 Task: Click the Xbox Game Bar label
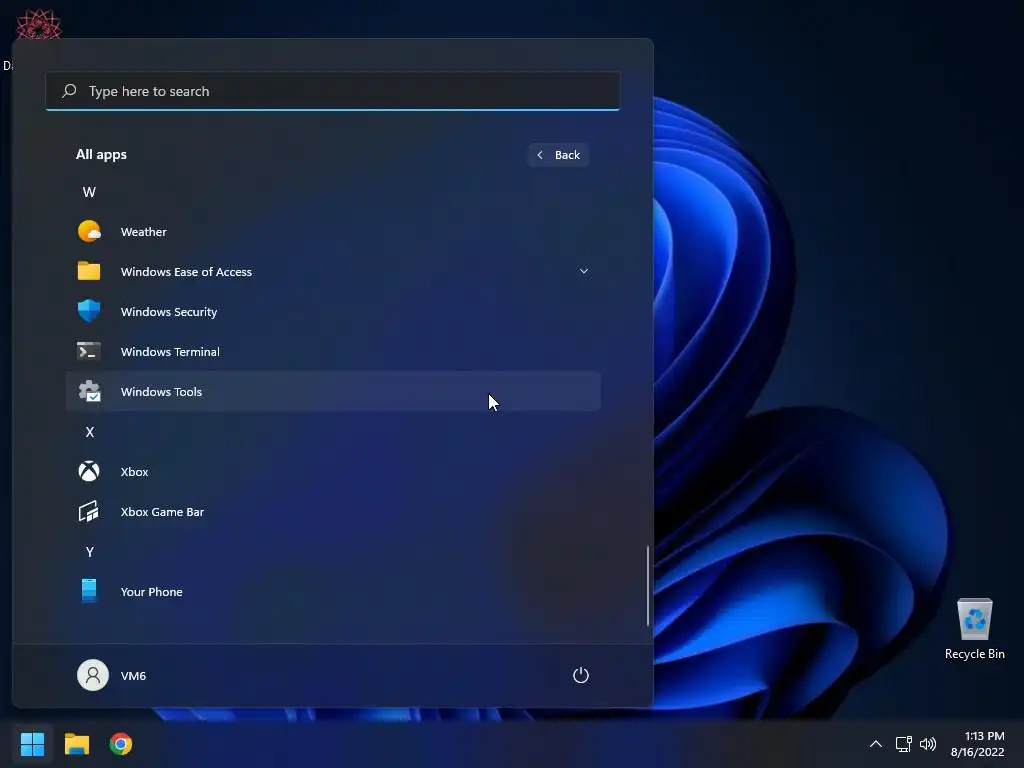[163, 512]
